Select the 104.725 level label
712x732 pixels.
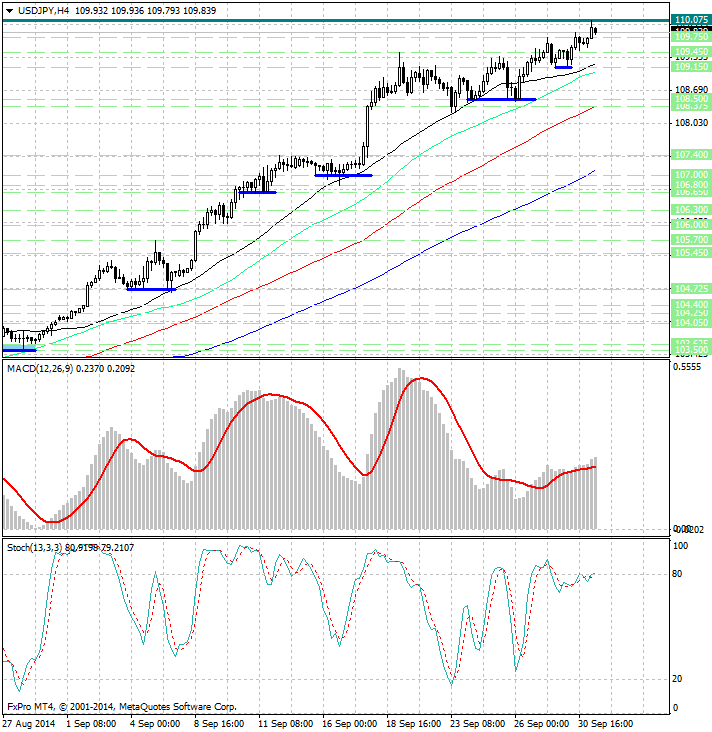(691, 289)
